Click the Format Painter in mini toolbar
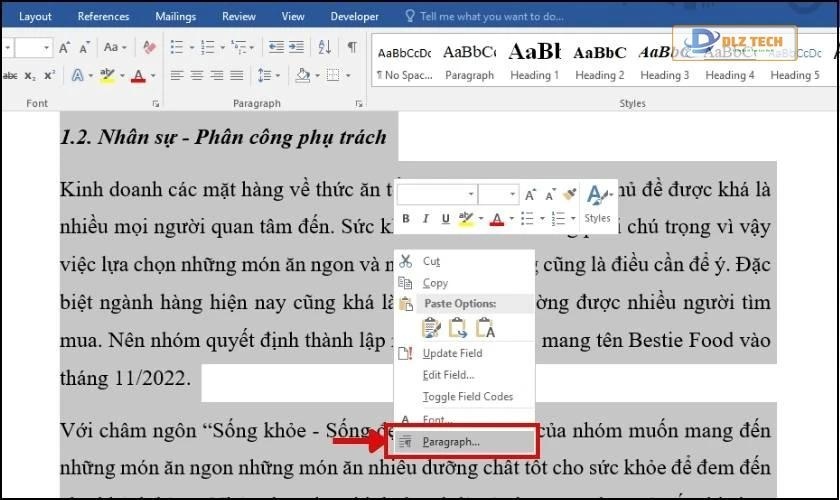This screenshot has width=840, height=500. click(570, 194)
